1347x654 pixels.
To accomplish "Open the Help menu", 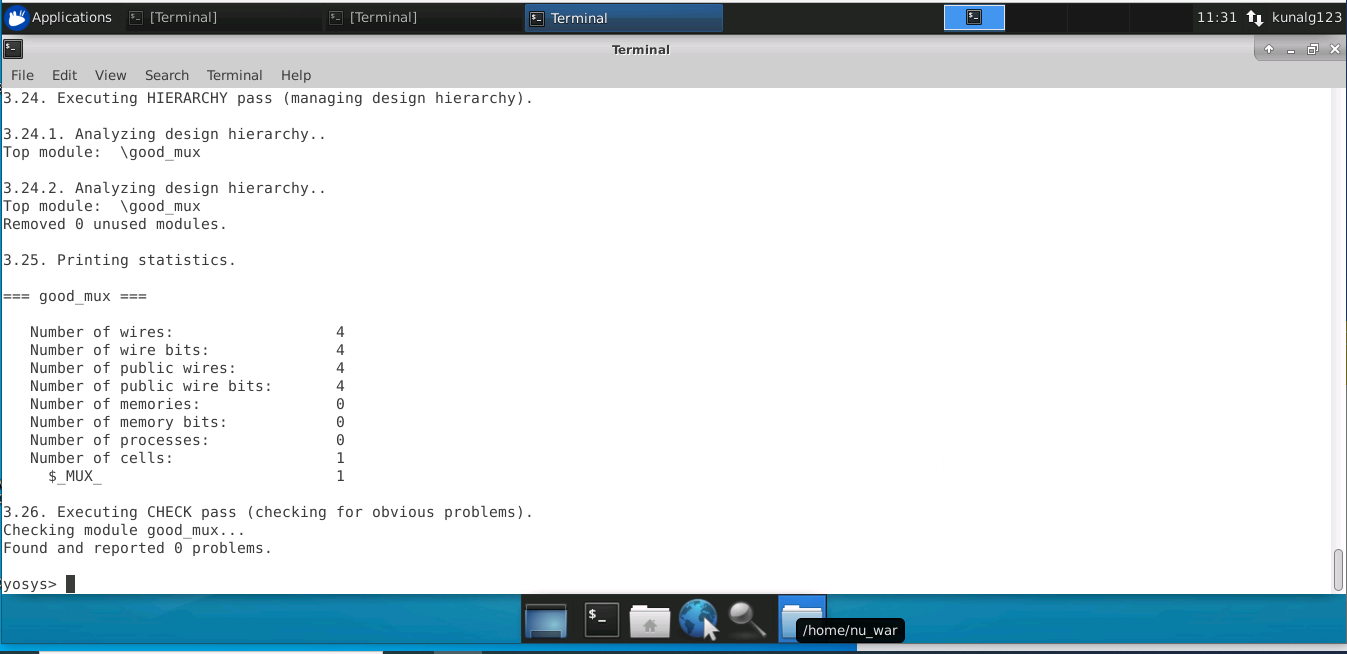I will 295,75.
